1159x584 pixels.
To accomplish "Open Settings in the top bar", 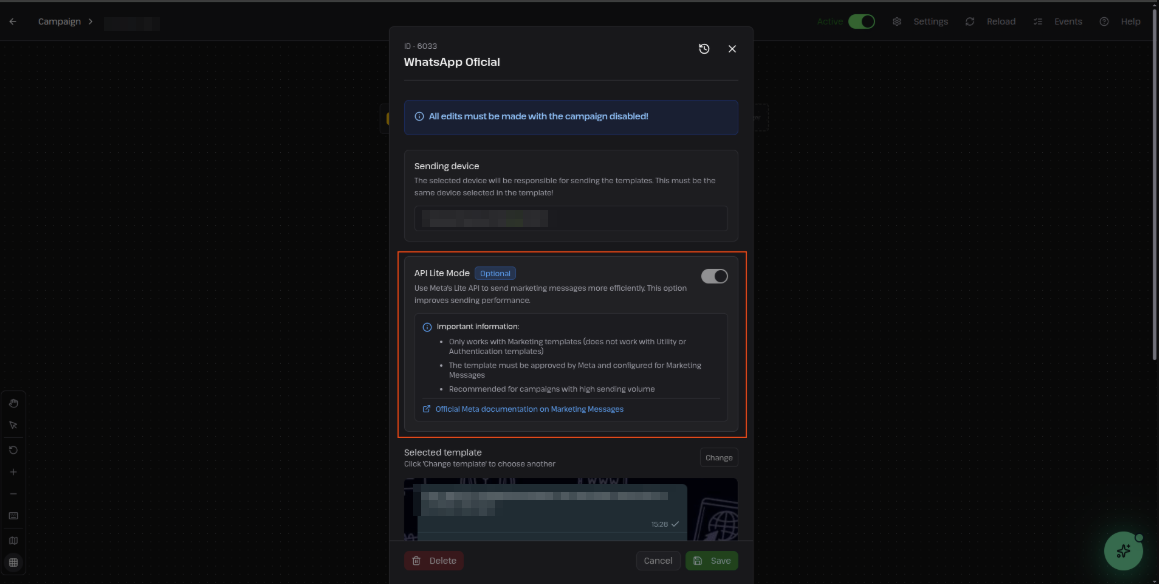I will pos(921,21).
